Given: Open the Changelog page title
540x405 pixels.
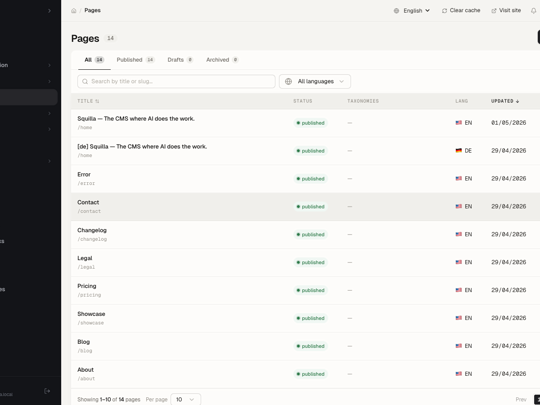Looking at the screenshot, I should coord(92,230).
